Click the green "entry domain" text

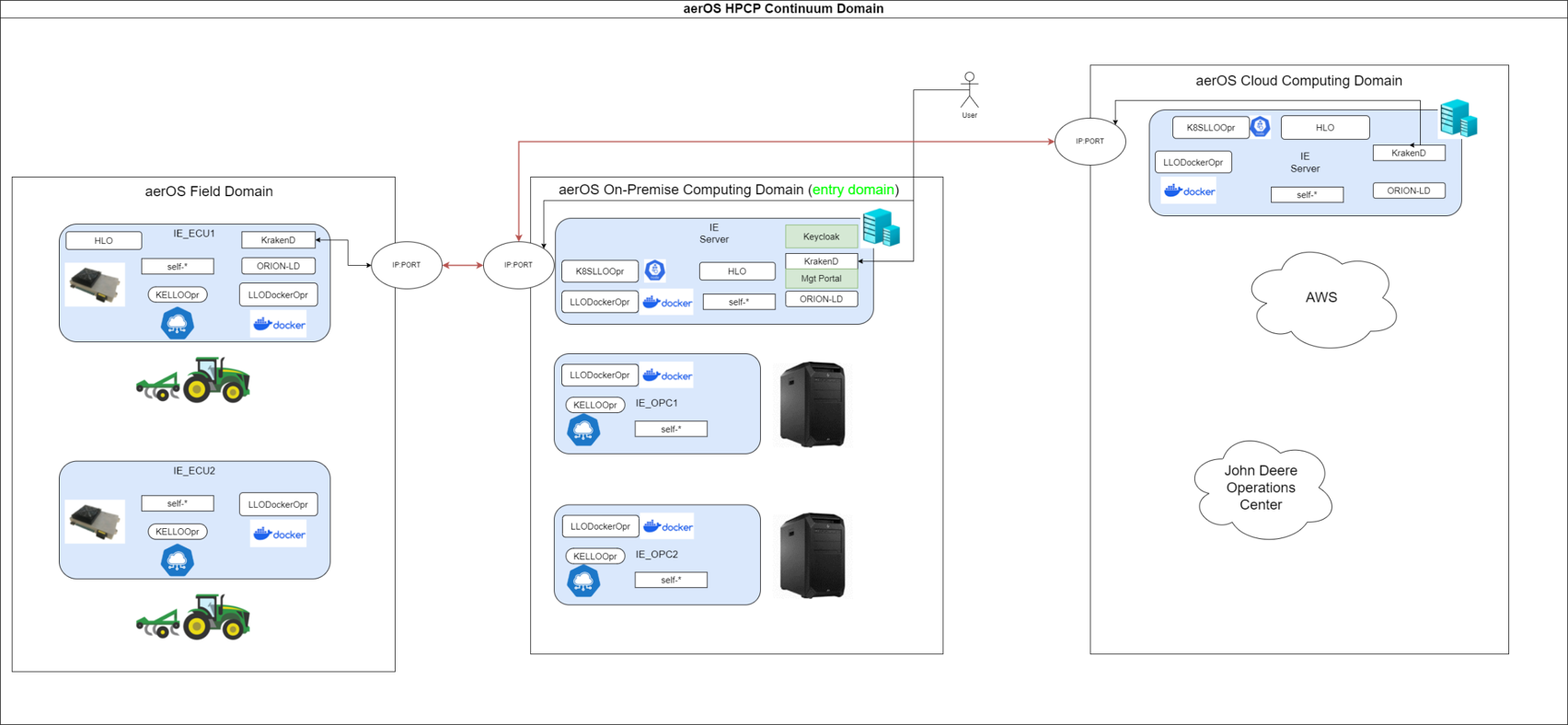[x=852, y=190]
